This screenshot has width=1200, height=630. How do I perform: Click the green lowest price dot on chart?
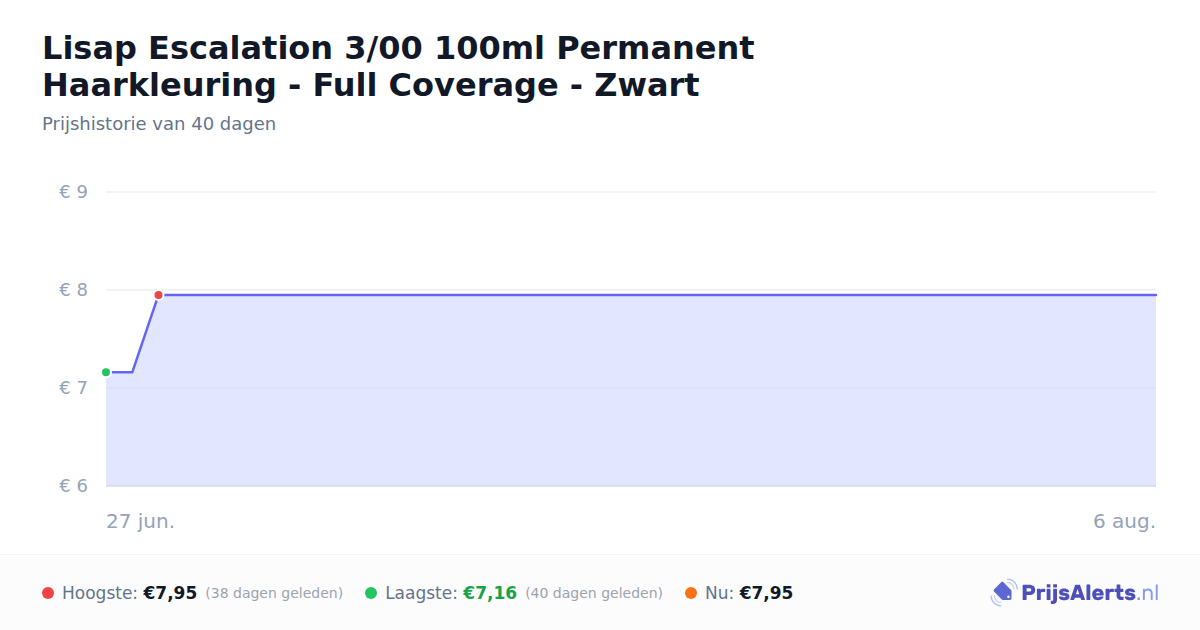click(x=106, y=372)
